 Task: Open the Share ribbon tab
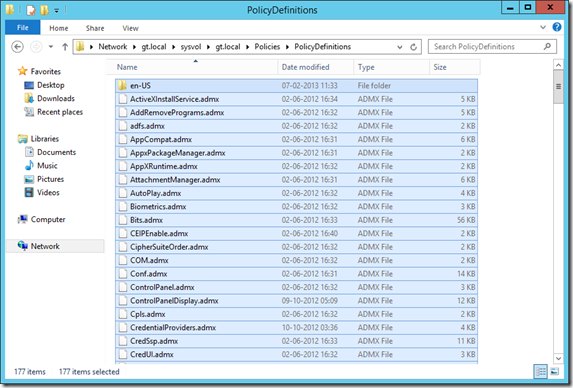(95, 28)
